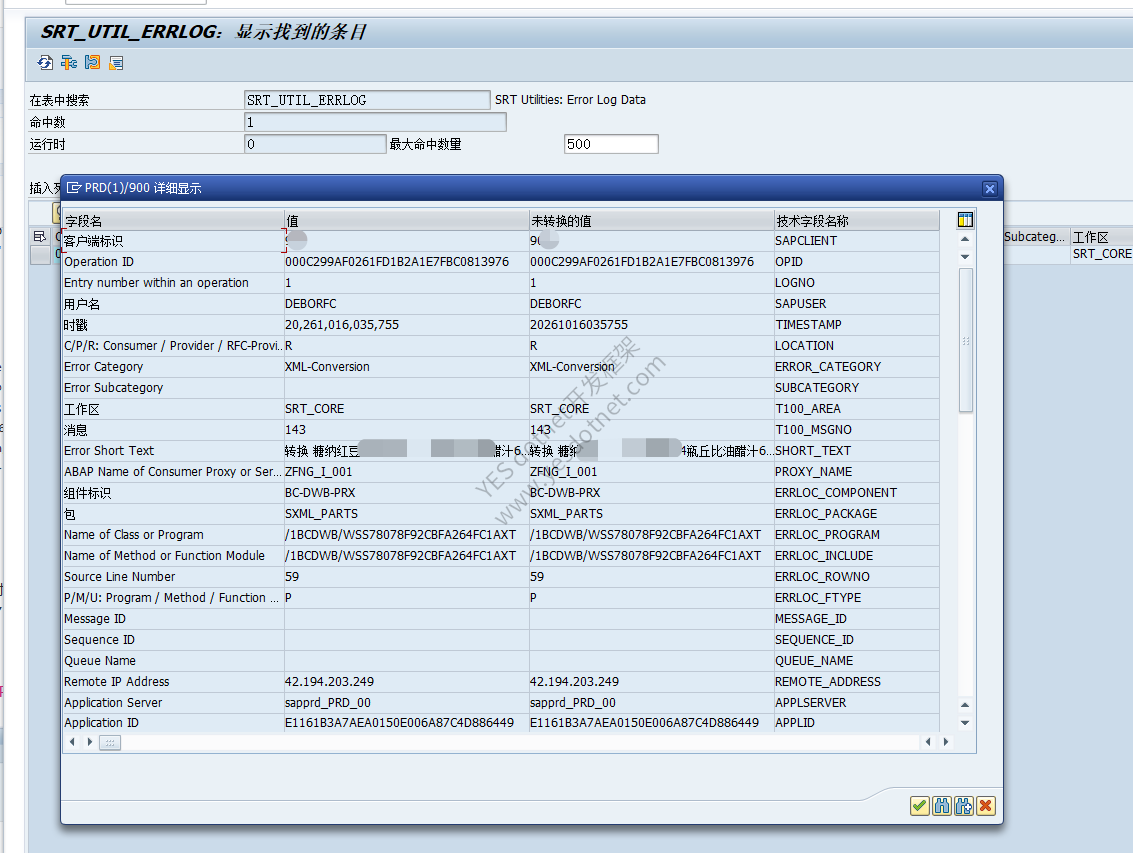Confirm the dialog with the green checkmark
Image resolution: width=1133 pixels, height=853 pixels.
tap(919, 806)
